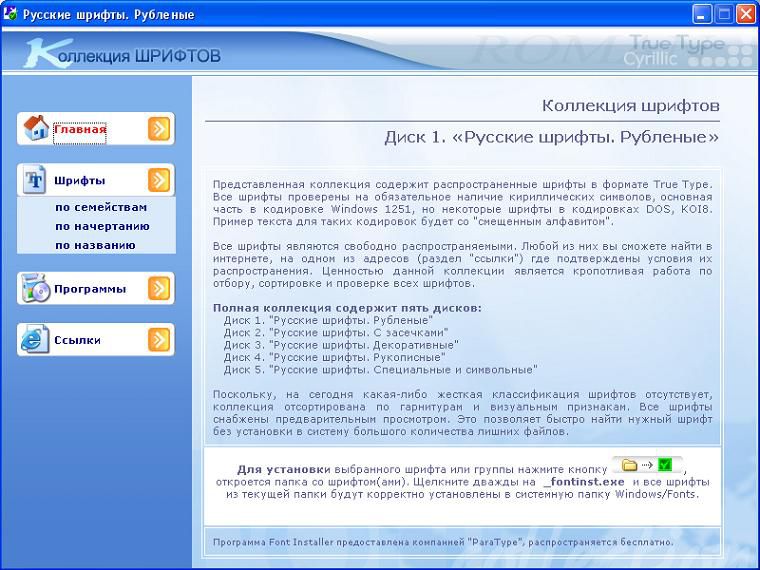Browse fonts по семействам
The width and height of the screenshot is (760, 570).
tap(101, 208)
